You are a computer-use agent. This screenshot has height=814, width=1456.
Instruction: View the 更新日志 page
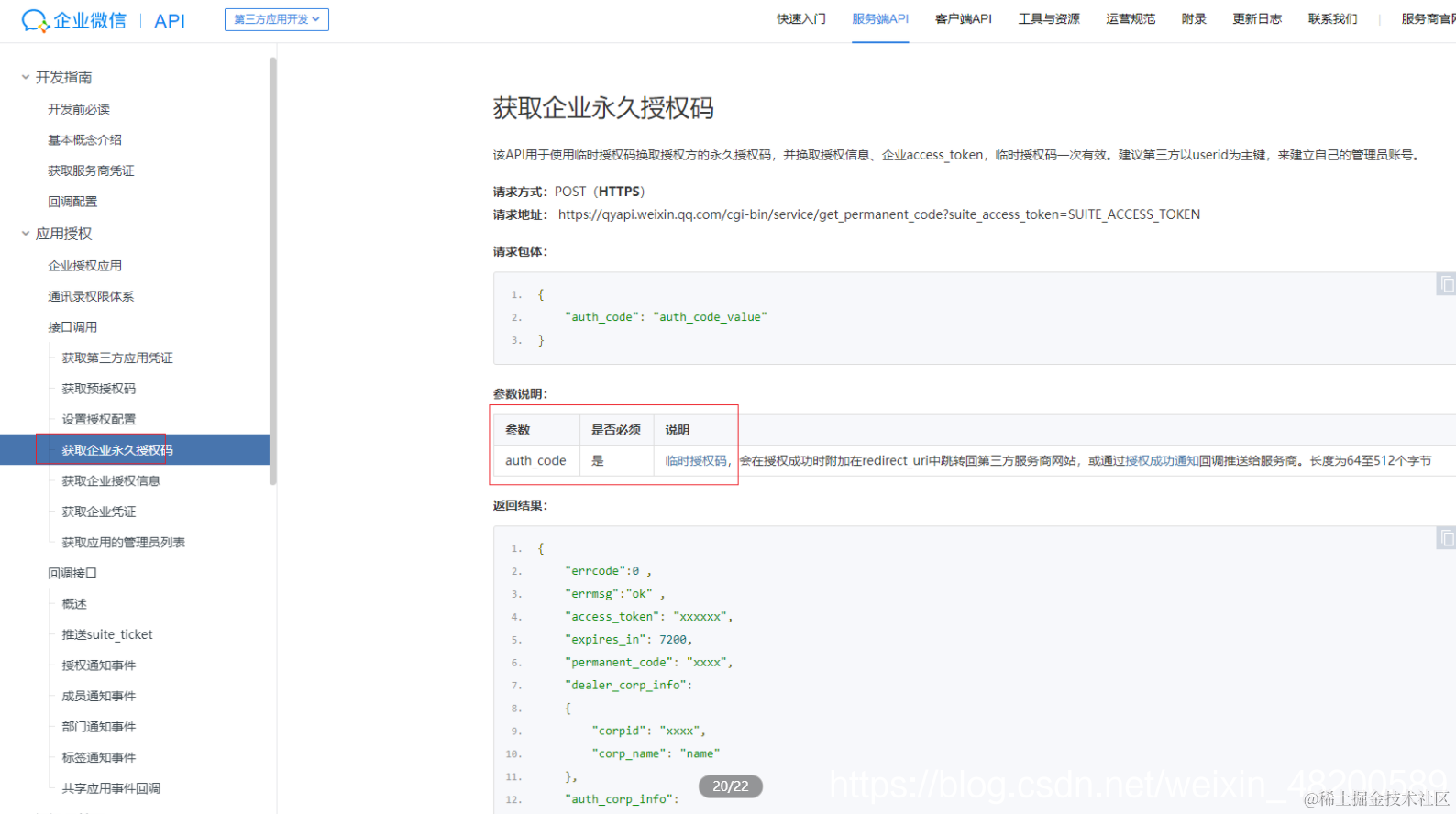pyautogui.click(x=1257, y=19)
